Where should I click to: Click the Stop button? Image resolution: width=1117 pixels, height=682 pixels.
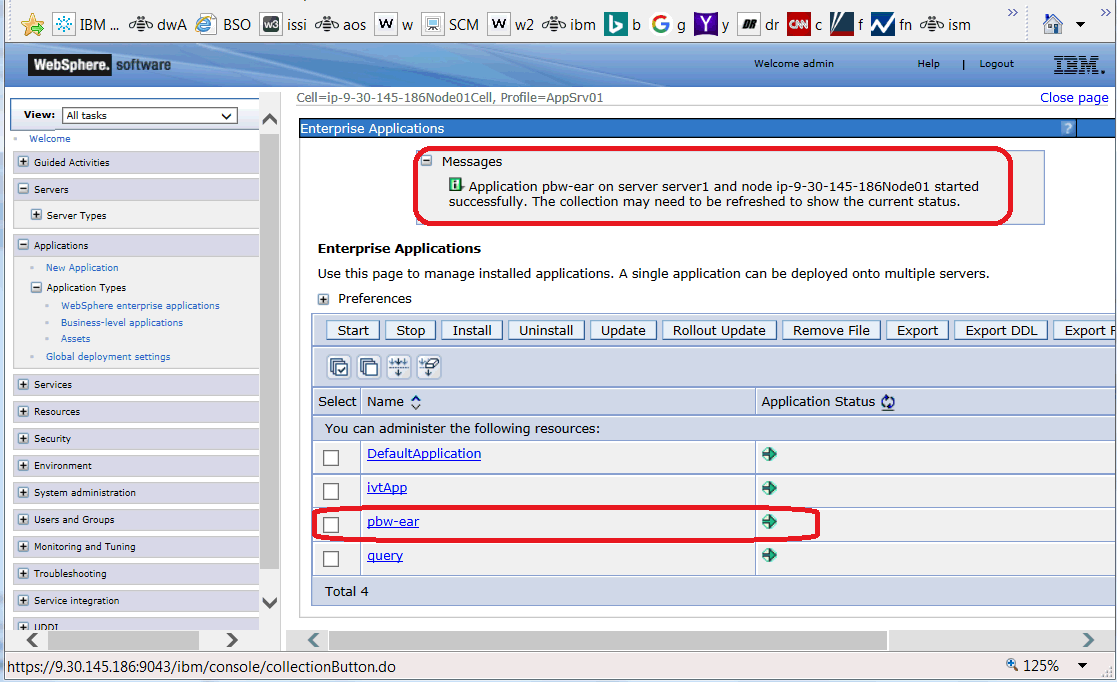point(410,331)
